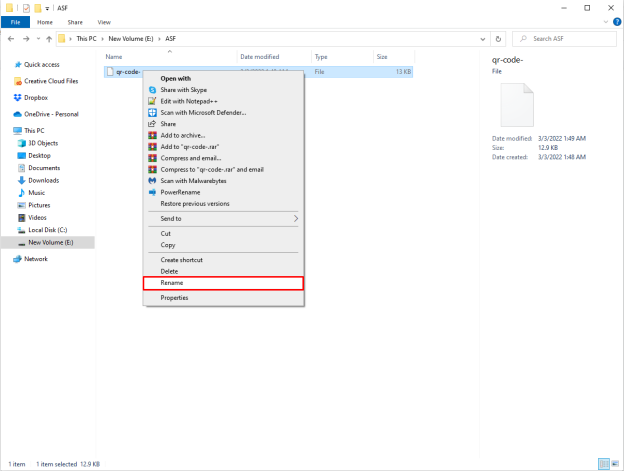The width and height of the screenshot is (624, 471).
Task: Click the Malwarebytes icon in context menu
Action: [x=152, y=181]
